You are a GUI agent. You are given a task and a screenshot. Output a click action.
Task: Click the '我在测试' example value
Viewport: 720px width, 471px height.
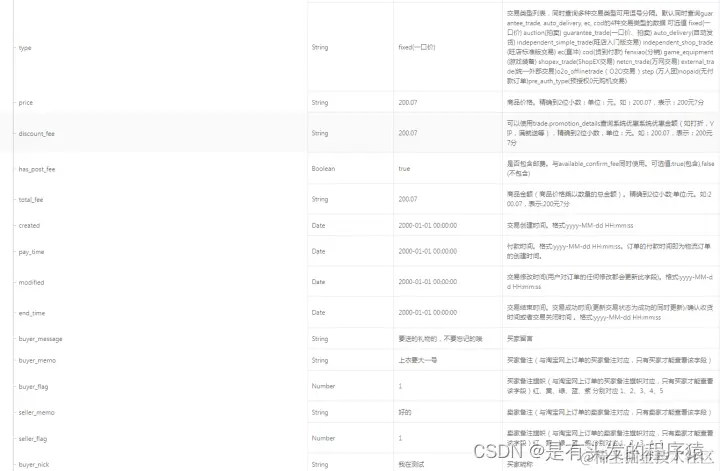tap(411, 465)
